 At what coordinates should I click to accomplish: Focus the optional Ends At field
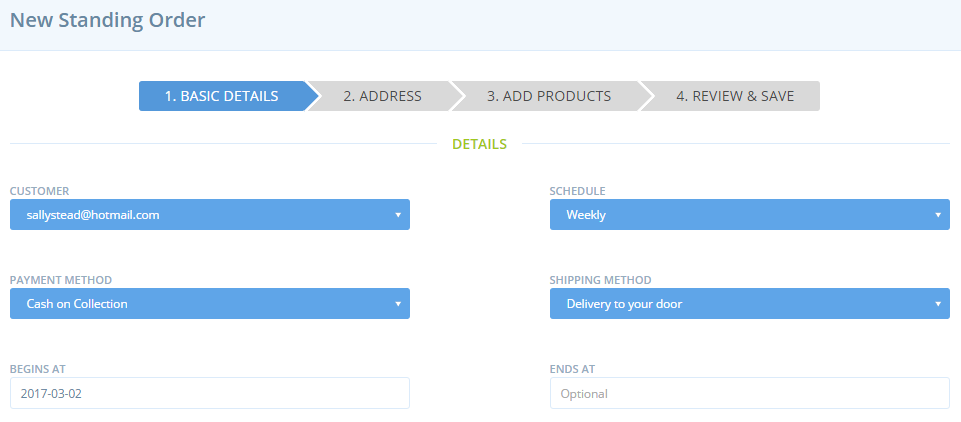(750, 393)
